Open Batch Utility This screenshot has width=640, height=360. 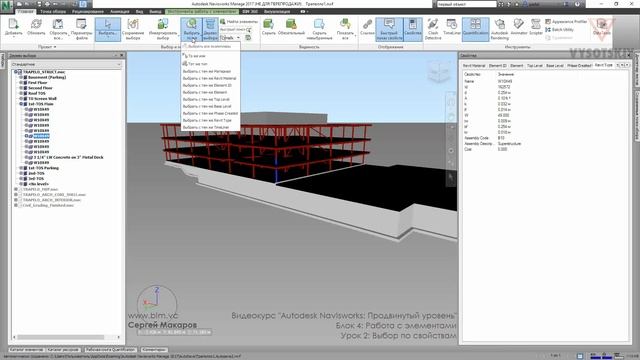[x=560, y=30]
